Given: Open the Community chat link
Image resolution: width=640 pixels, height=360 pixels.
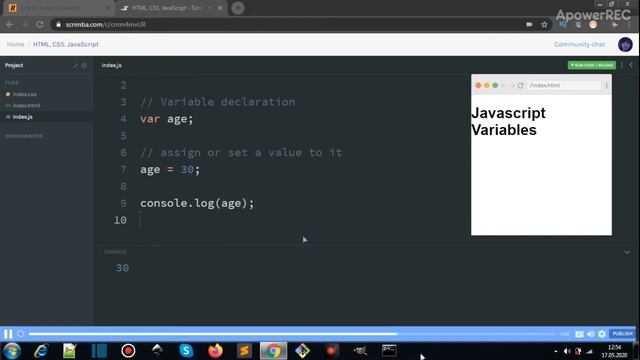Looking at the screenshot, I should pyautogui.click(x=579, y=44).
